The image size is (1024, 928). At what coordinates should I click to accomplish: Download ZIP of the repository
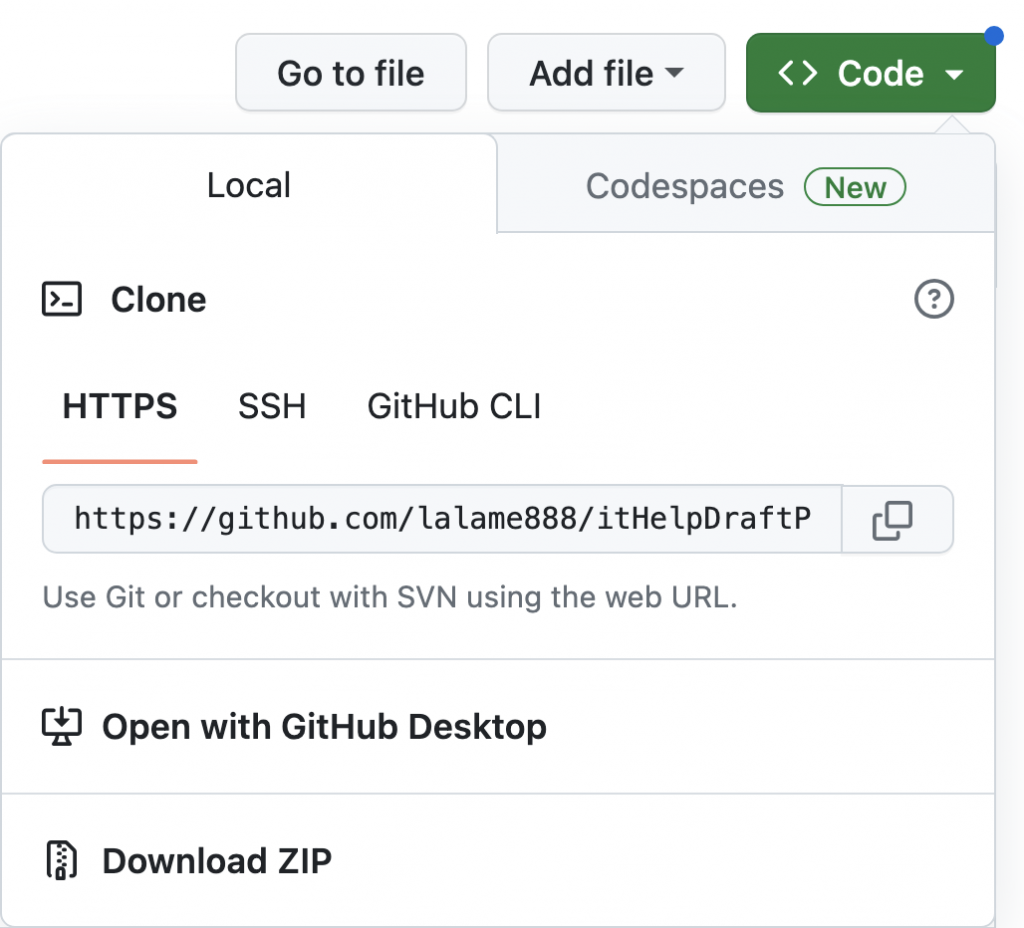click(217, 861)
